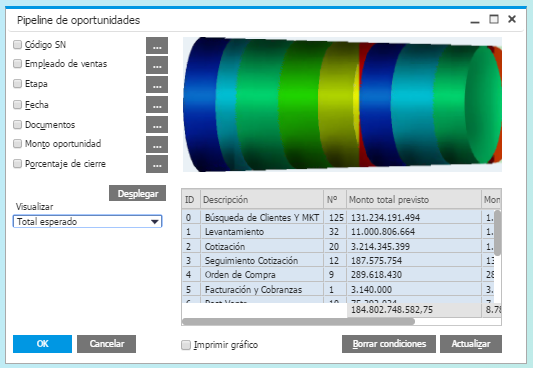Toggle Porcentaje de cierre checkbox
This screenshot has width=533, height=368.
pyautogui.click(x=17, y=163)
